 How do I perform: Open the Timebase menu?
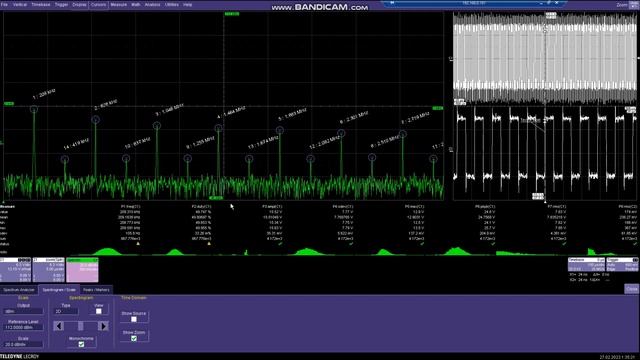pos(40,4)
